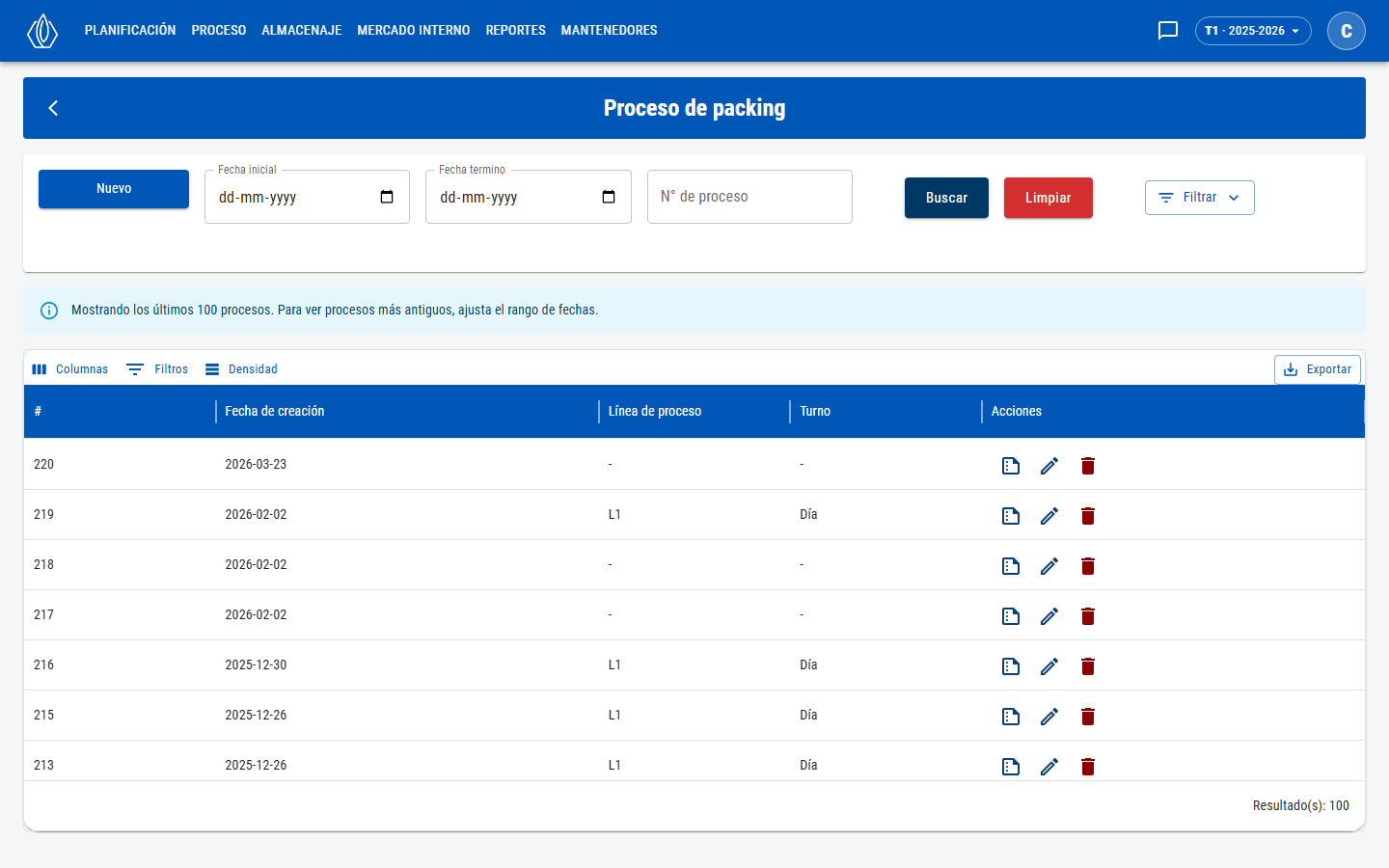Screen dimensions: 1389x868
Task: Edit process 220 with pencil icon
Action: [1049, 466]
